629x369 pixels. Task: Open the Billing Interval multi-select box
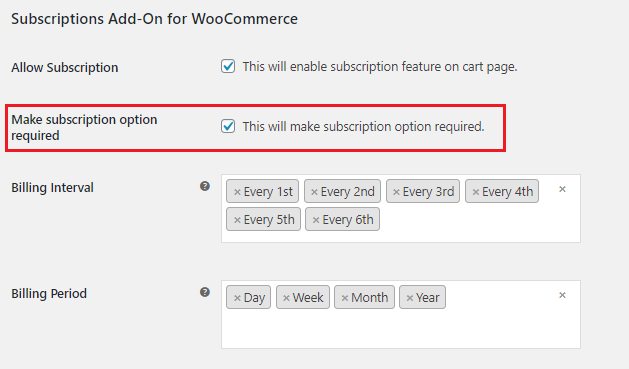click(x=401, y=209)
